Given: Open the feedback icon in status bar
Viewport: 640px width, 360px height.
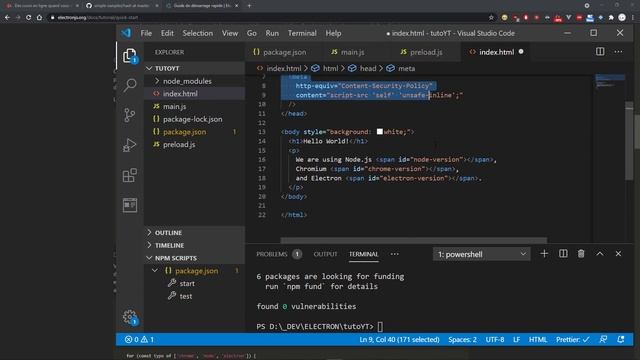Looking at the screenshot, I should (603, 340).
